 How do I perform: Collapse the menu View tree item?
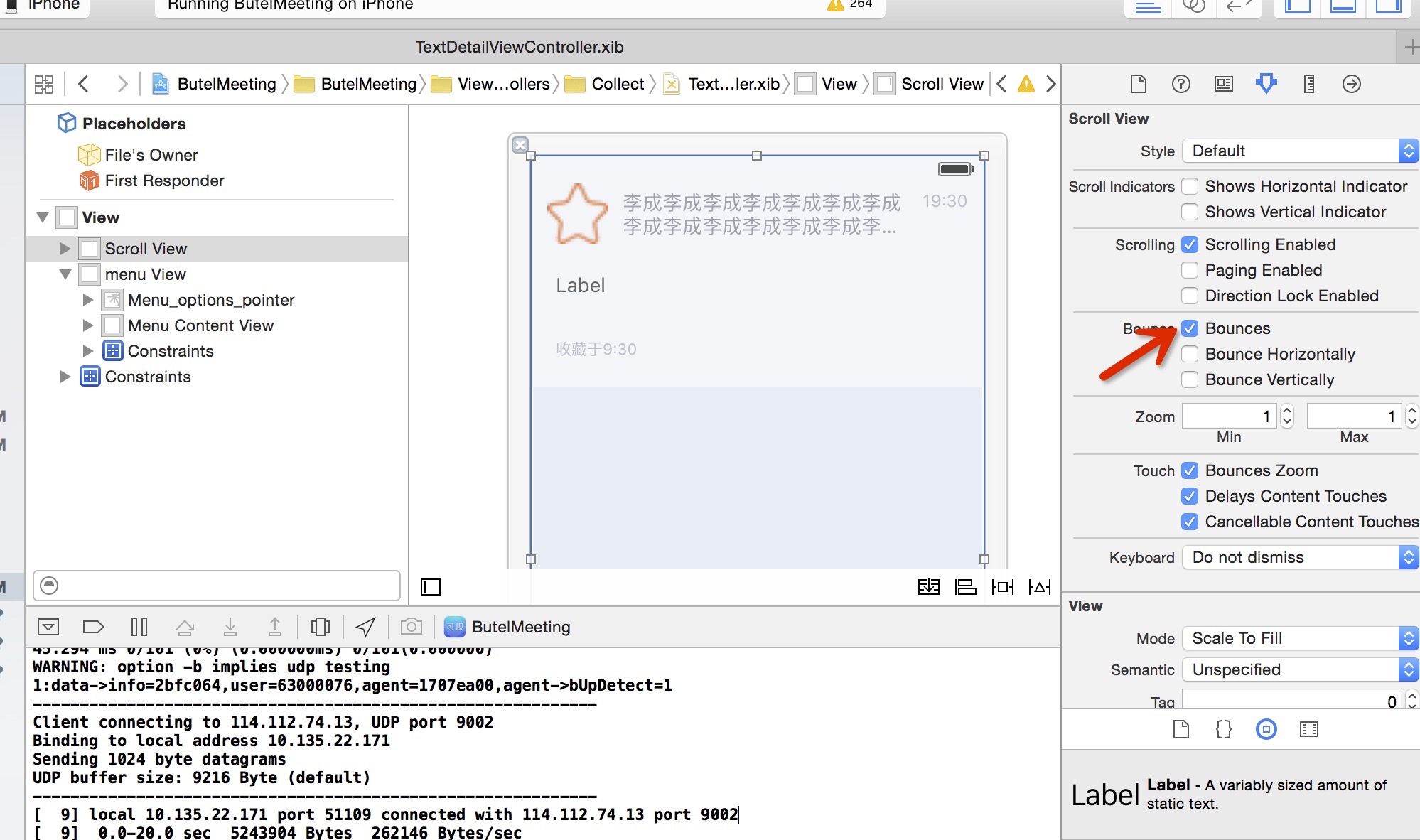pyautogui.click(x=65, y=274)
